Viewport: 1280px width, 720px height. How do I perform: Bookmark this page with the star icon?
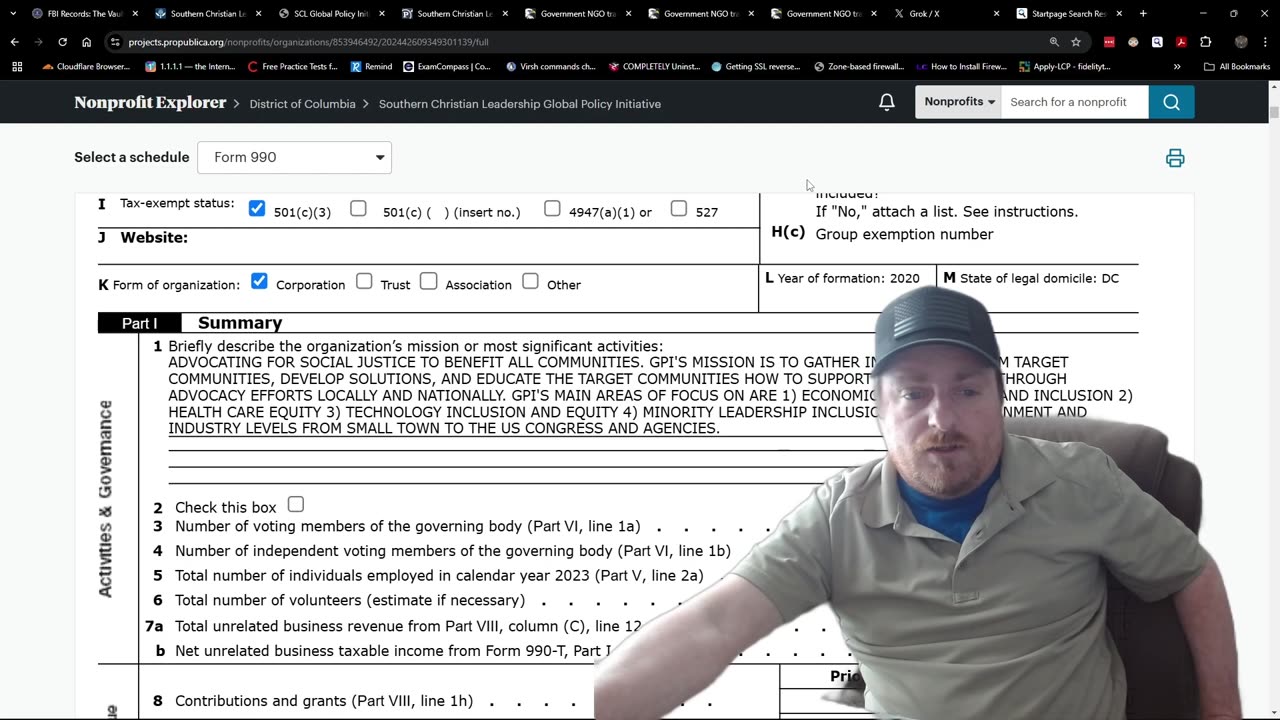(1076, 42)
